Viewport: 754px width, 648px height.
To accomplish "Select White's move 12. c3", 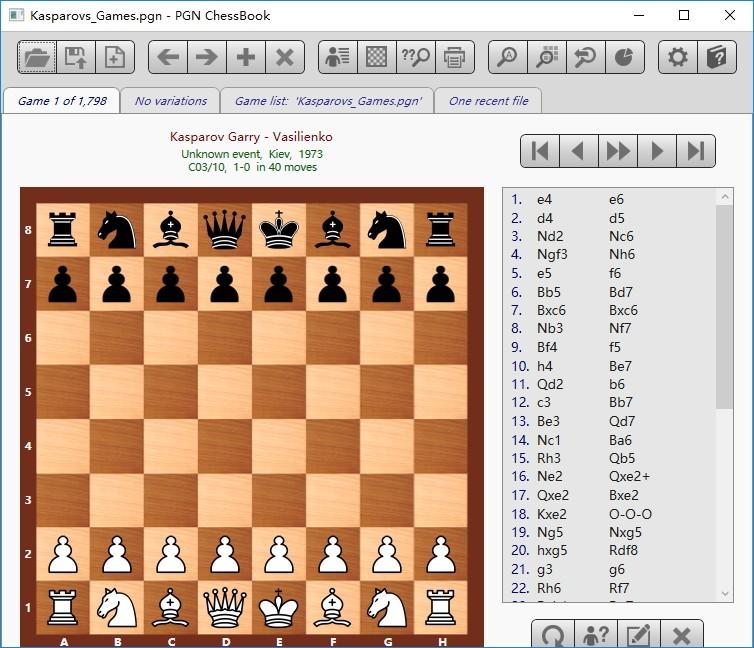I will [x=544, y=402].
